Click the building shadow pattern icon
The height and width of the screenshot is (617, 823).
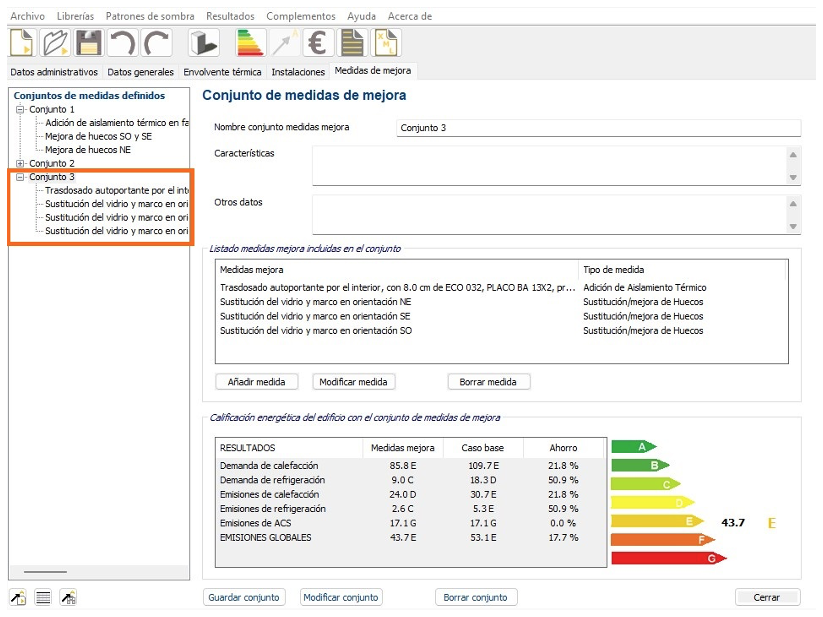point(204,43)
